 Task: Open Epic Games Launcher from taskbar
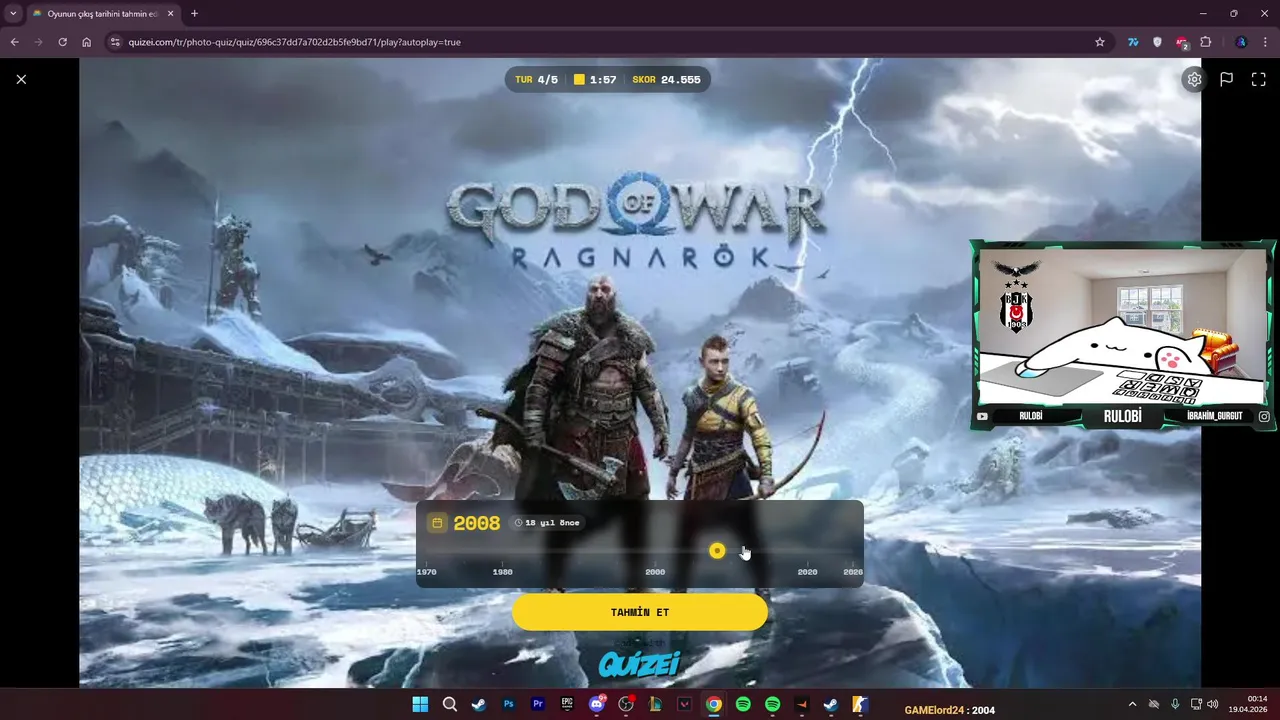click(567, 704)
